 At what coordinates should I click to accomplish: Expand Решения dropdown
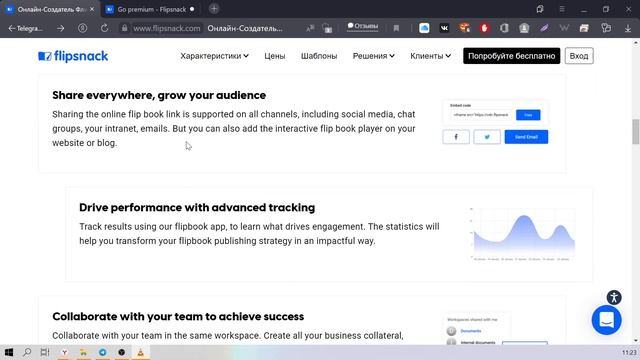(x=373, y=56)
